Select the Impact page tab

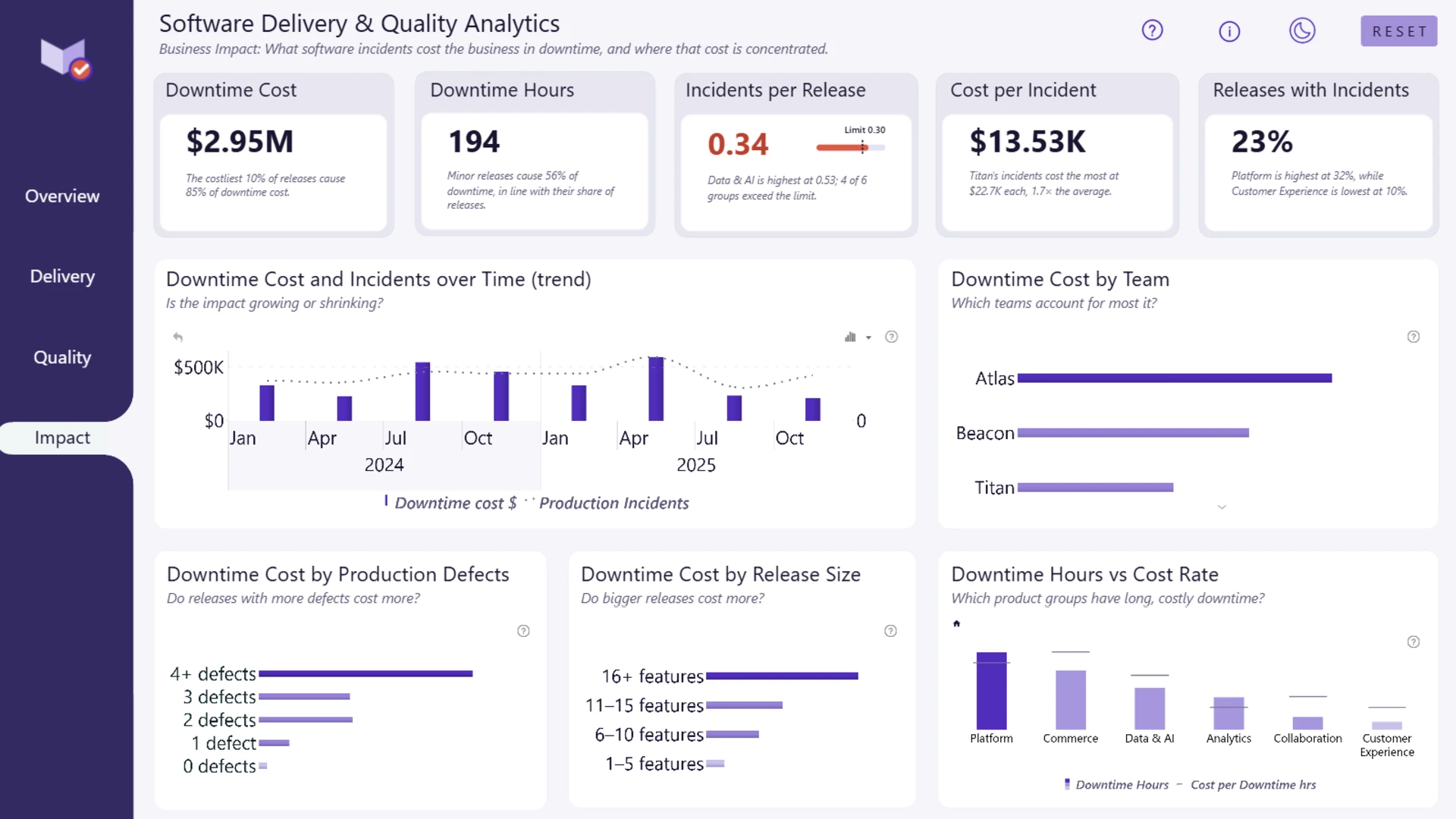pyautogui.click(x=62, y=438)
